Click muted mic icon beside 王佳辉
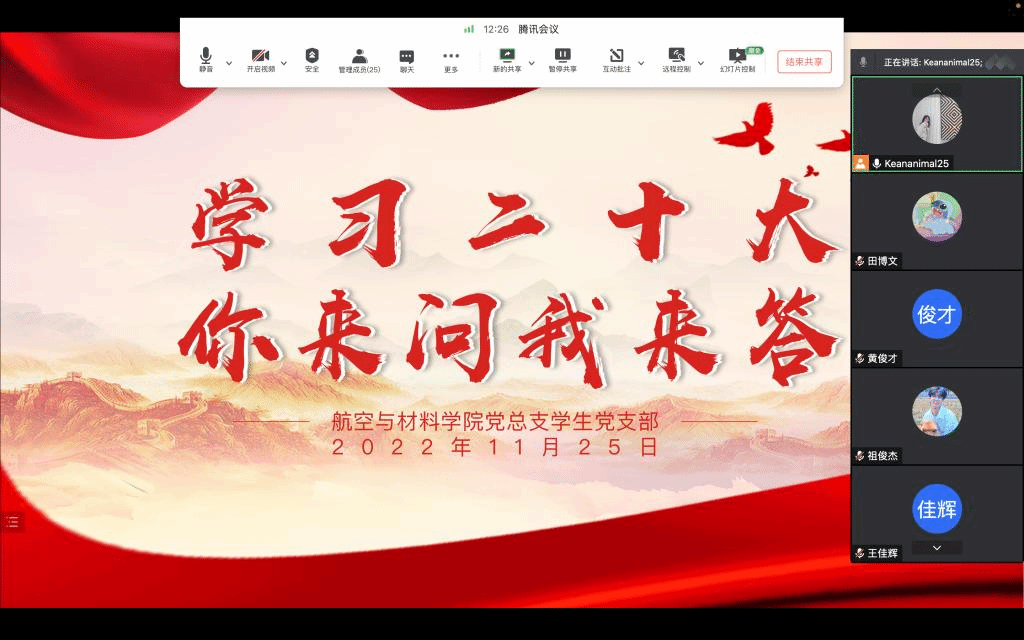The width and height of the screenshot is (1024, 640). point(859,552)
